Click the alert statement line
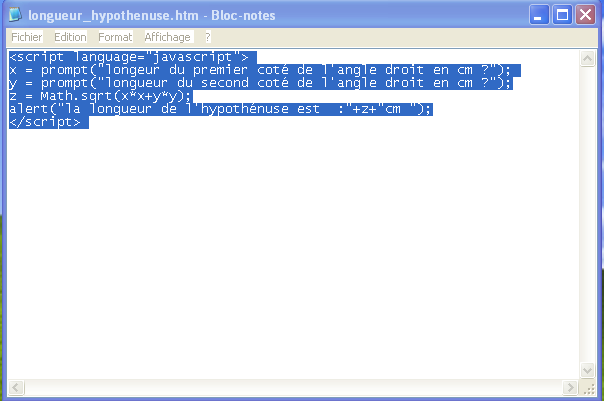The image size is (604, 401). click(x=220, y=109)
